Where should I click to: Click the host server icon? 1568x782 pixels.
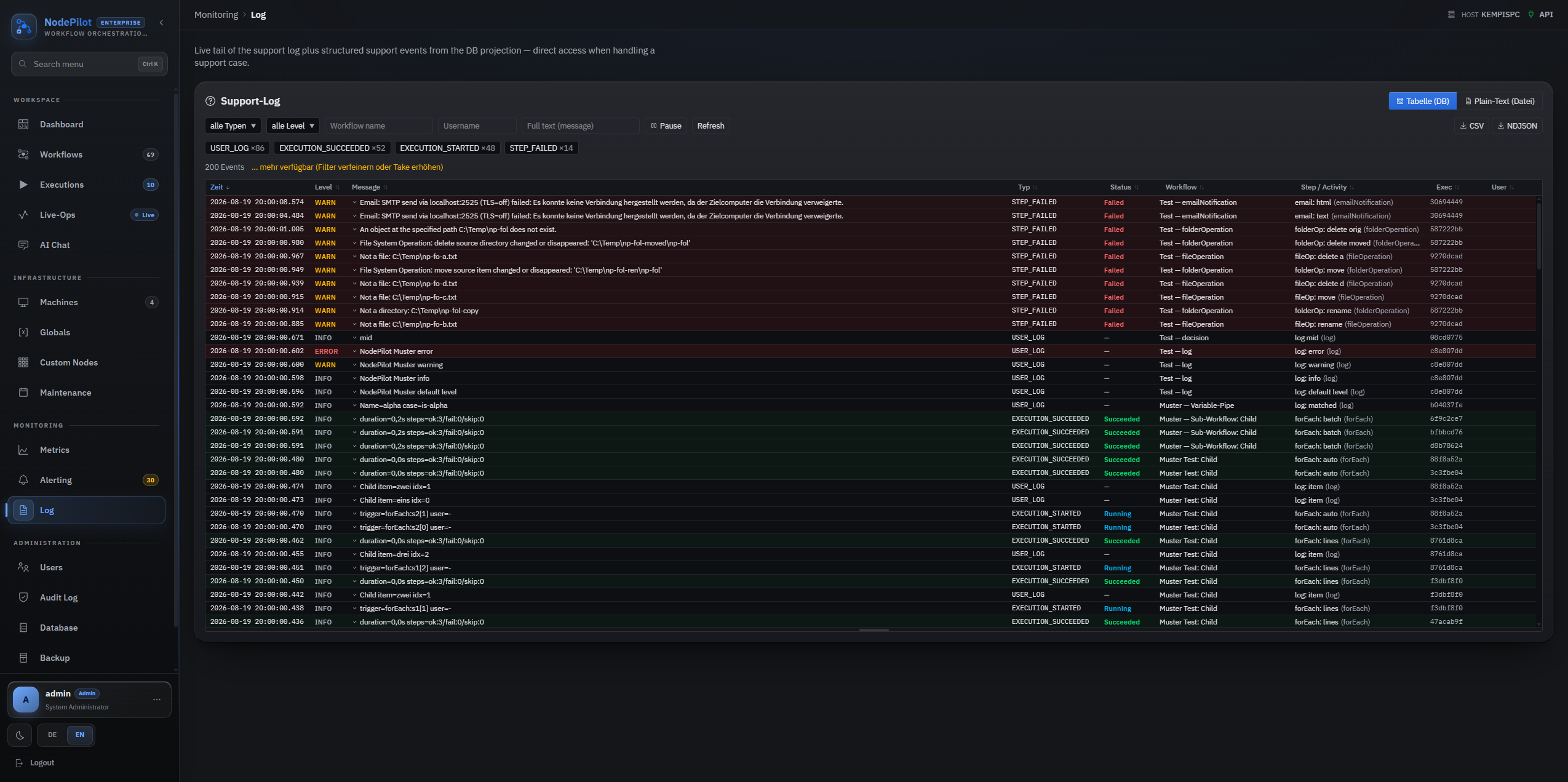tap(1451, 14)
